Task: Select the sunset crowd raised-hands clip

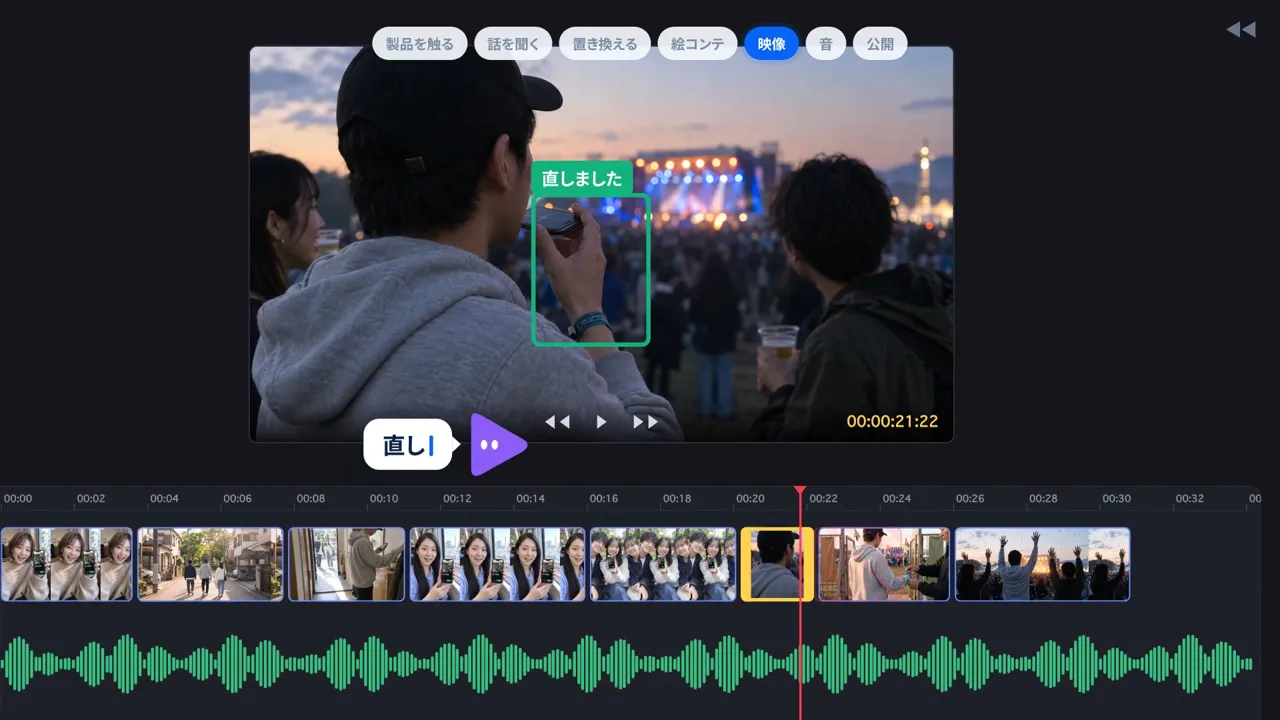Action: tap(1042, 564)
